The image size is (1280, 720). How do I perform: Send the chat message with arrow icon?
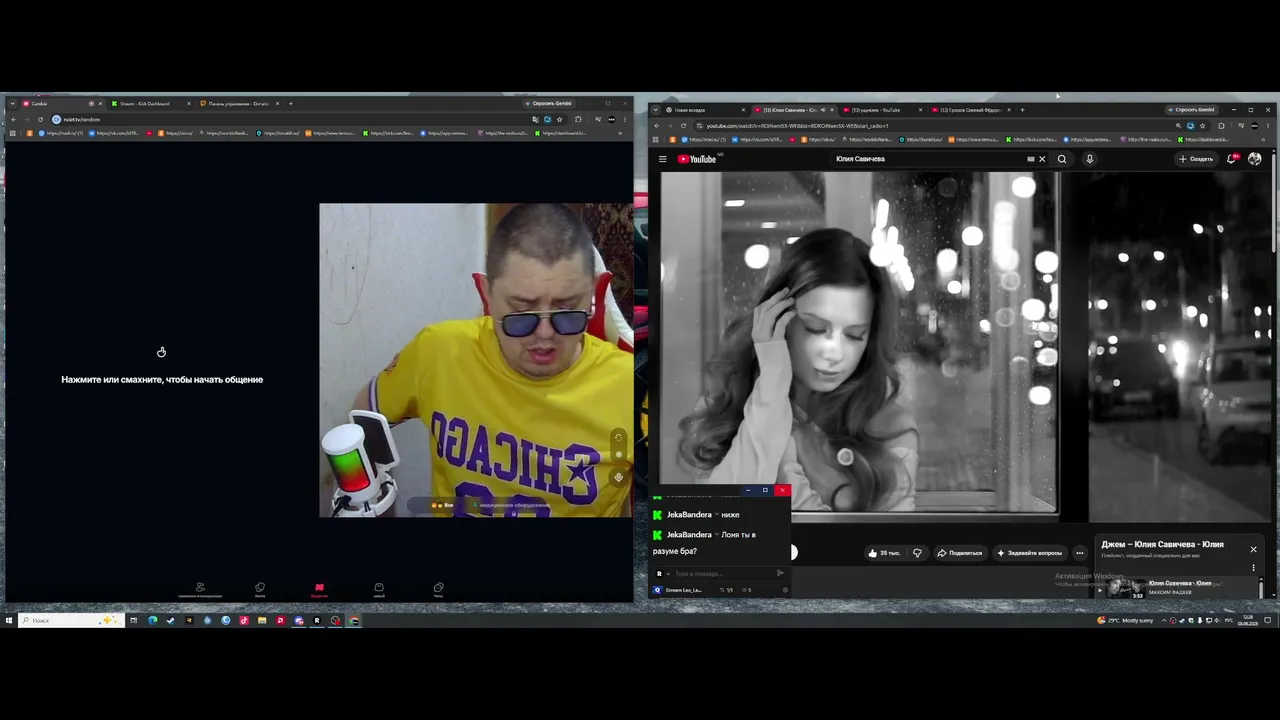(780, 573)
